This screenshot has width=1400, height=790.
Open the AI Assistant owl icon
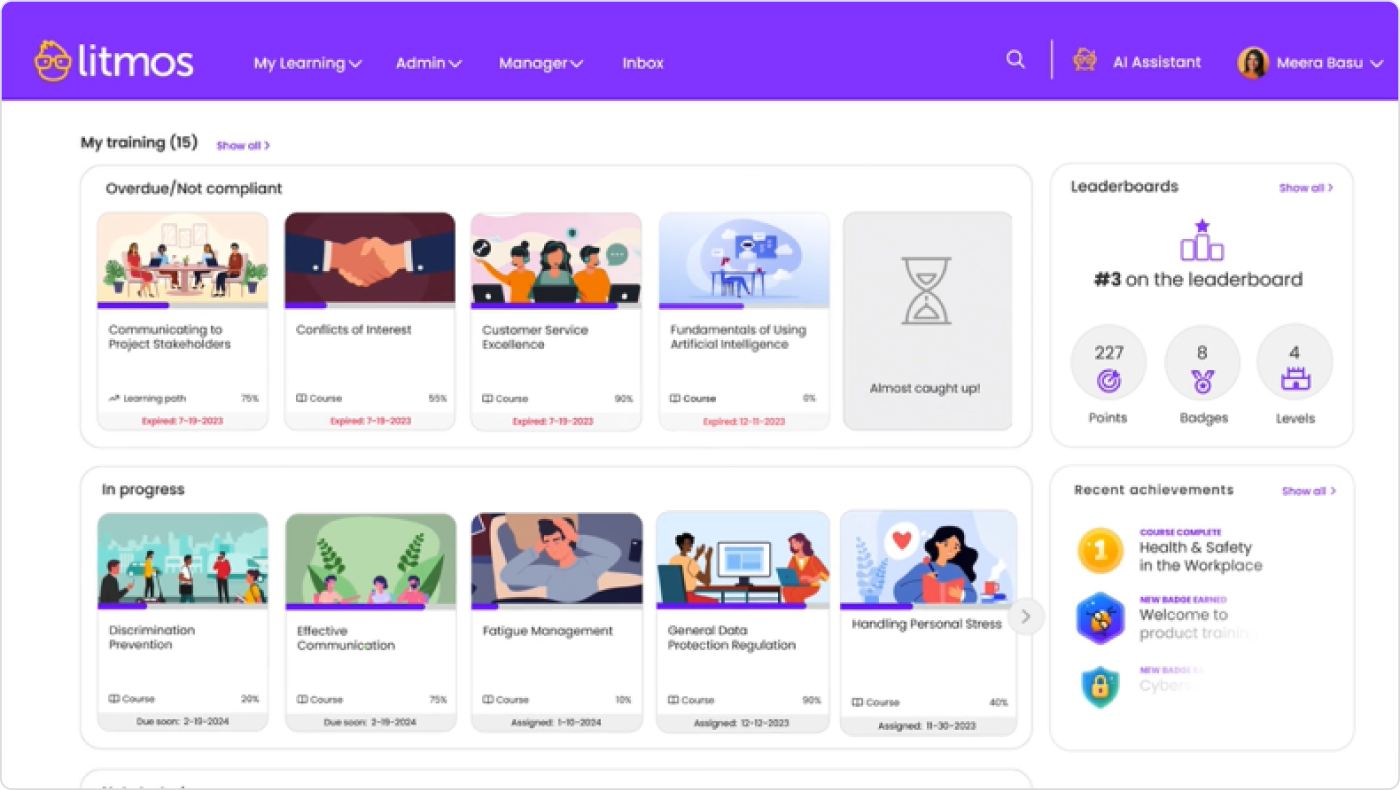tap(1084, 61)
